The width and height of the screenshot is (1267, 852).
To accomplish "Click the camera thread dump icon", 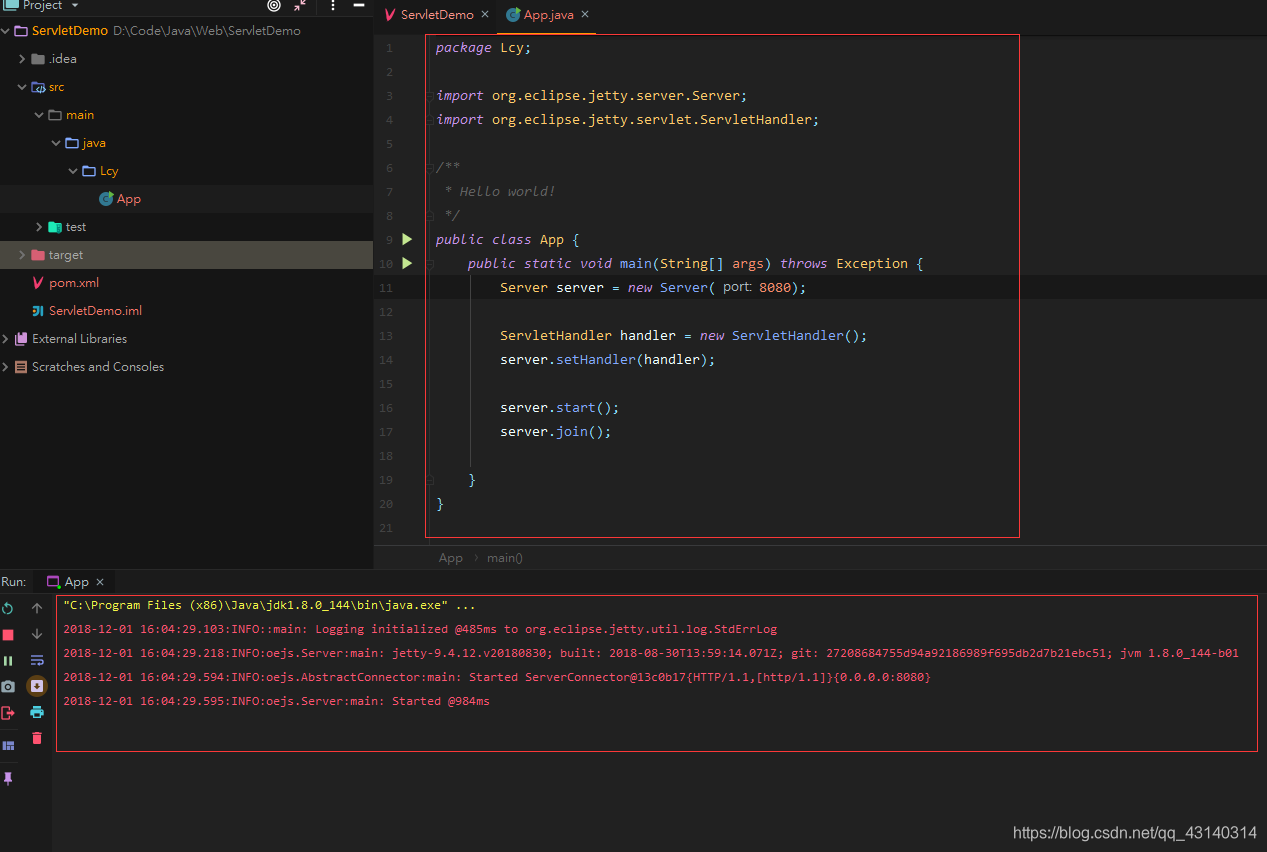I will (x=8, y=687).
